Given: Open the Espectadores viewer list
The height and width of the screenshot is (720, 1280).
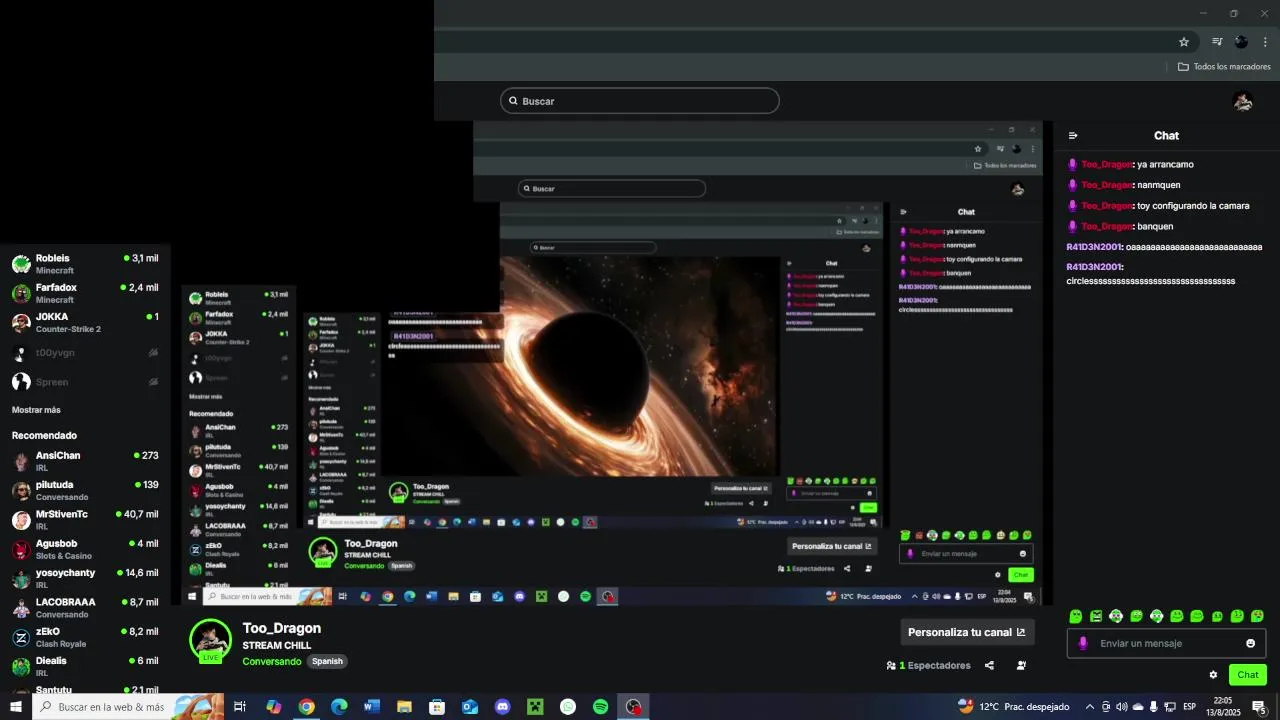Looking at the screenshot, I should 928,665.
